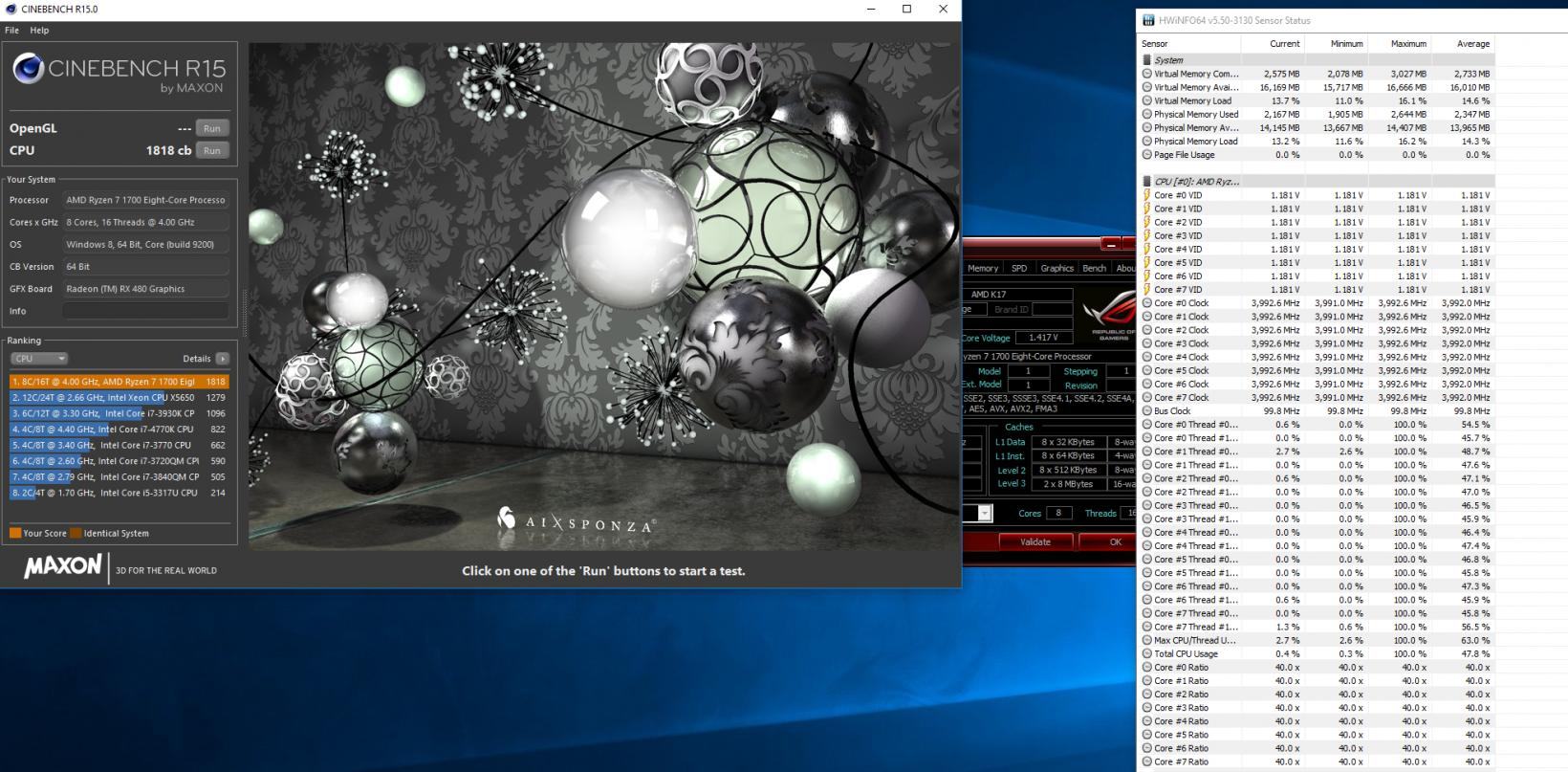Click the Cinebench R15 logo icon
The height and width of the screenshot is (772, 1568).
click(27, 70)
